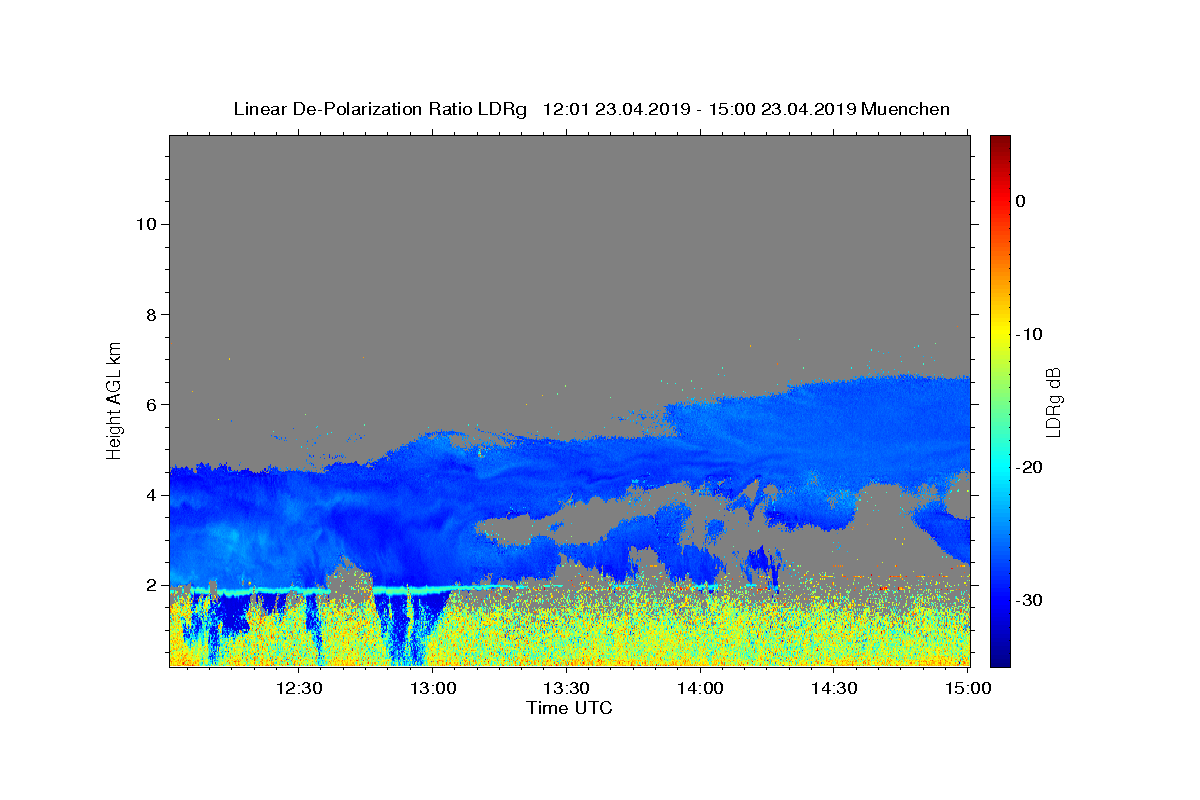The height and width of the screenshot is (800, 1200).
Task: Click the "Time UTC" axis label
Action: [569, 708]
